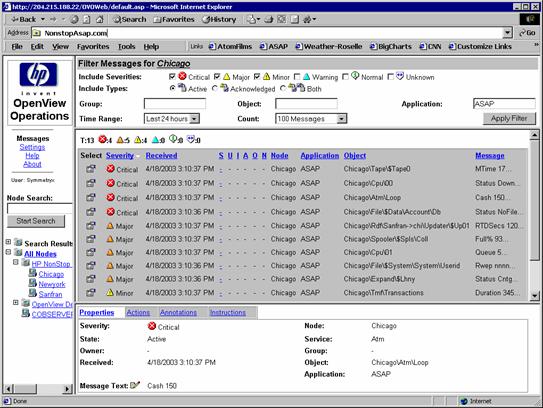The height and width of the screenshot is (408, 543).
Task: Select the Chicago node in the tree
Action: 51,274
